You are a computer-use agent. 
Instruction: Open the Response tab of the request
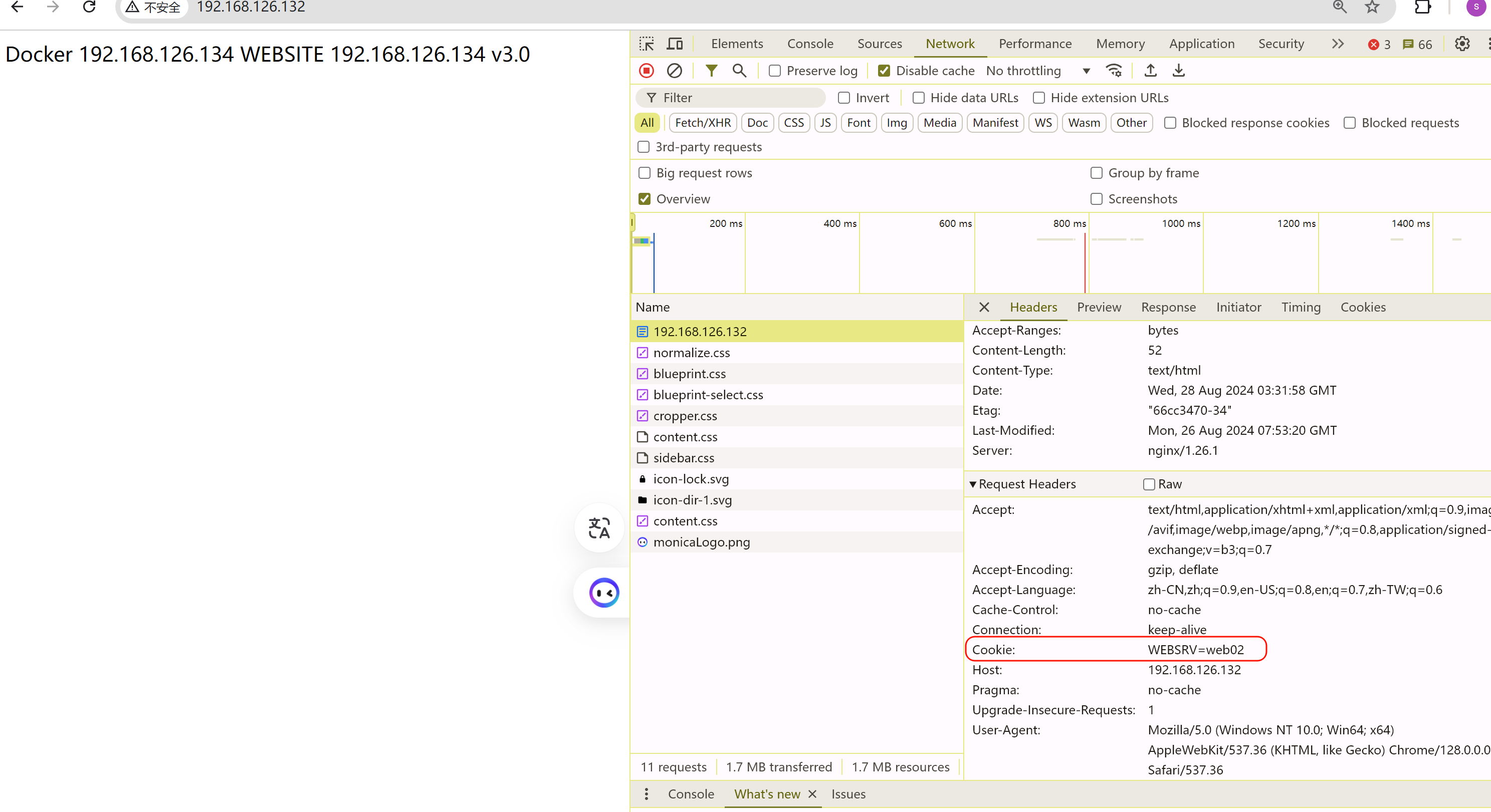[1168, 307]
